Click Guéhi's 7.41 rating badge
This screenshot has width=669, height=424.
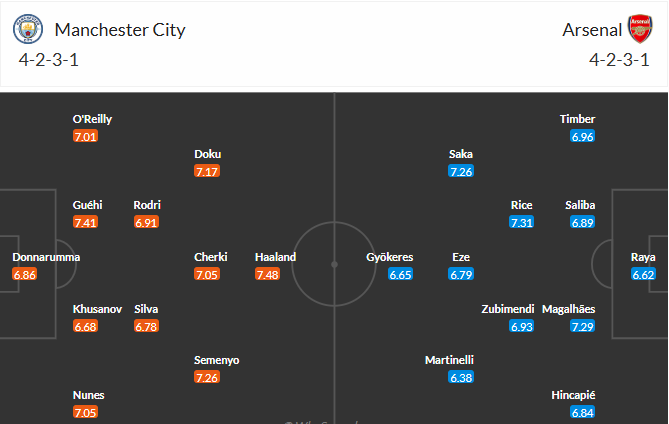tap(85, 222)
